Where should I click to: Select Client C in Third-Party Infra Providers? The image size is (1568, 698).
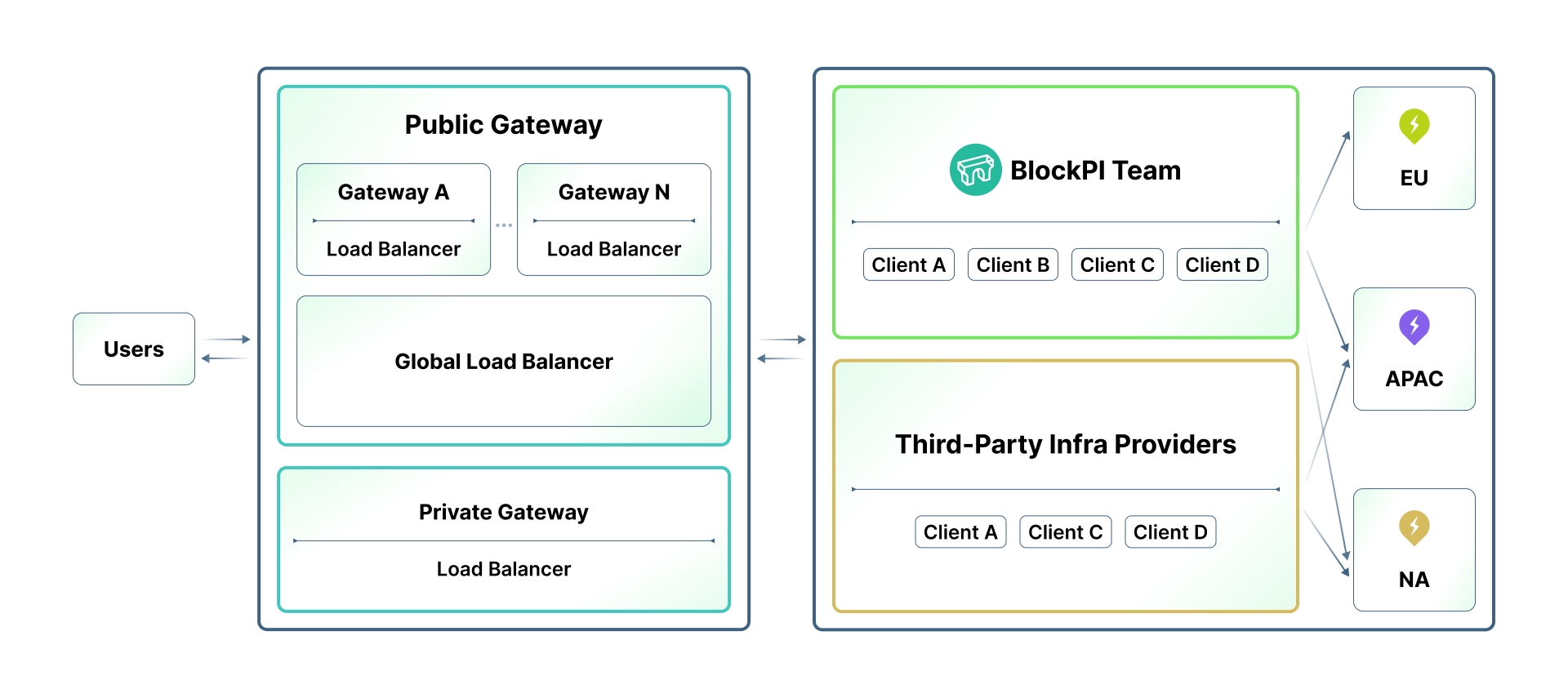[1065, 532]
